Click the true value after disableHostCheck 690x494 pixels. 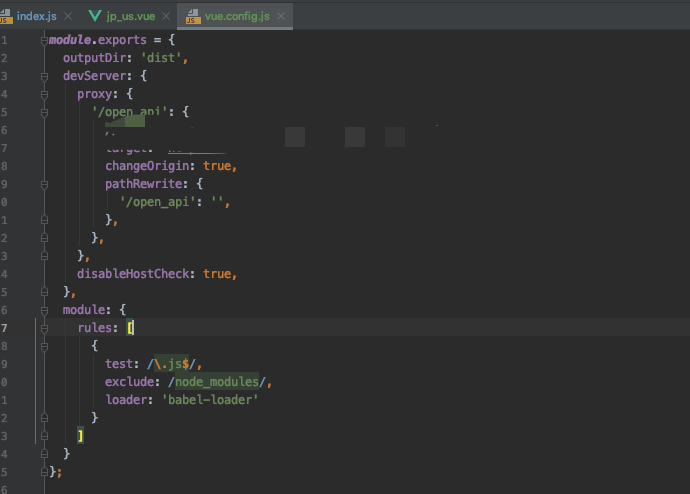[x=217, y=274]
